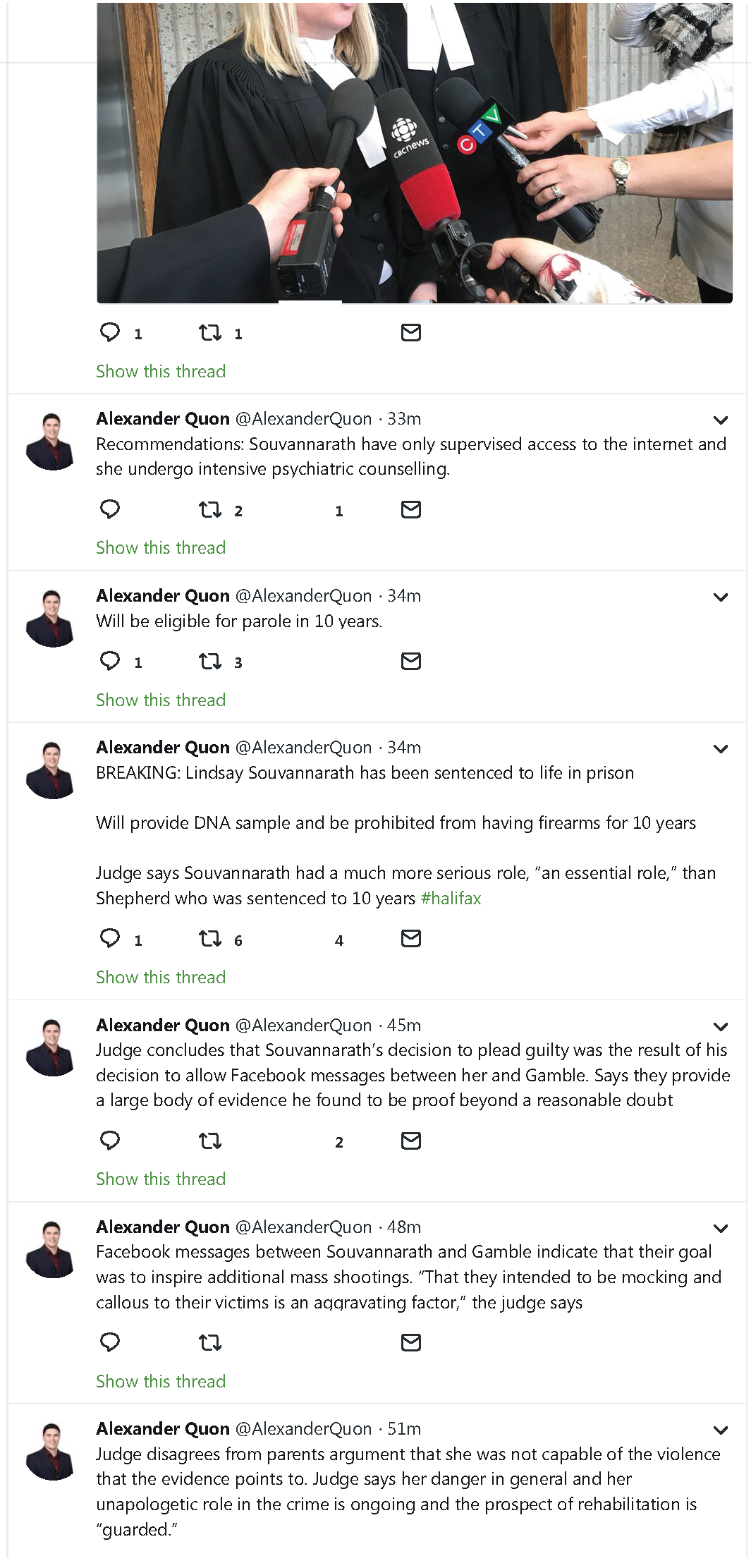This screenshot has height=1568, width=751.
Task: Reply to the courthouse microphones photo tweet
Action: point(110,332)
